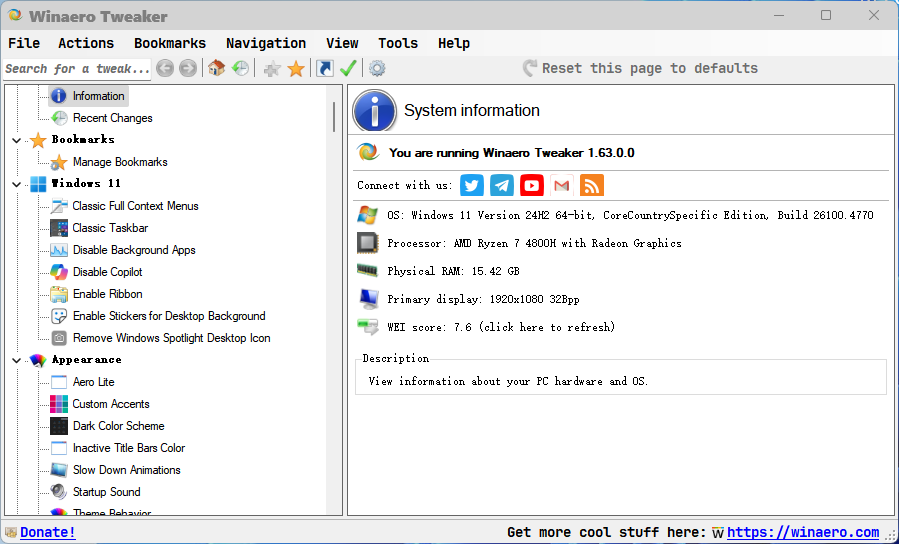
Task: Click Reset this page to defaults
Action: (x=649, y=68)
